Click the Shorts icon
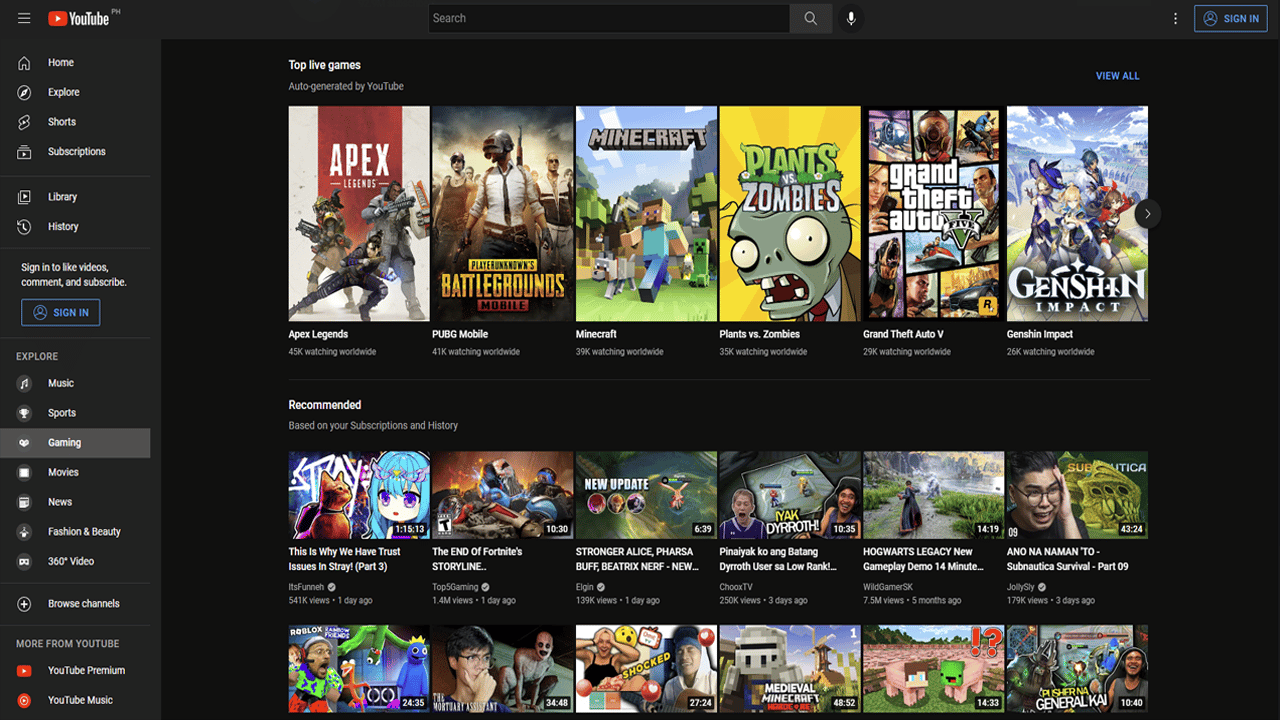The image size is (1280, 720). (x=25, y=122)
